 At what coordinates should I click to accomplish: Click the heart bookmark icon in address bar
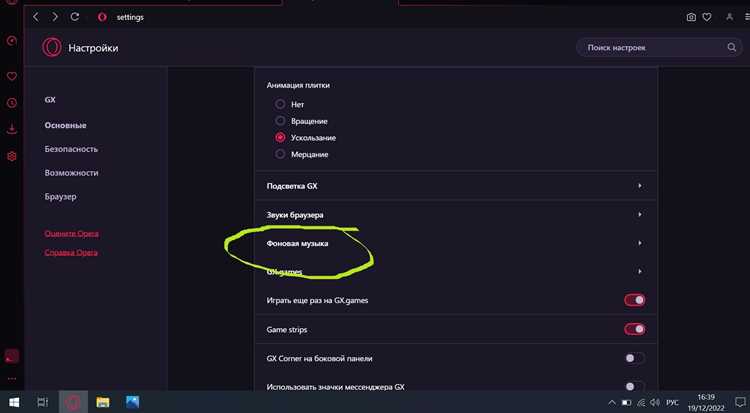click(x=706, y=17)
